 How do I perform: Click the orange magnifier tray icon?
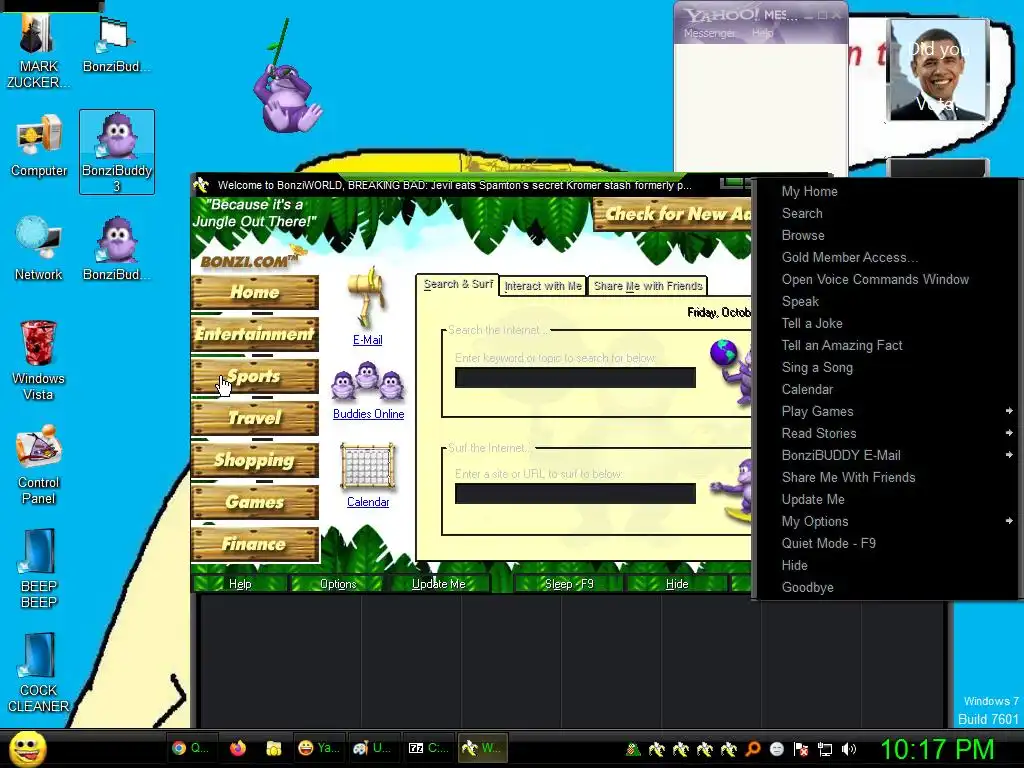pyautogui.click(x=753, y=749)
